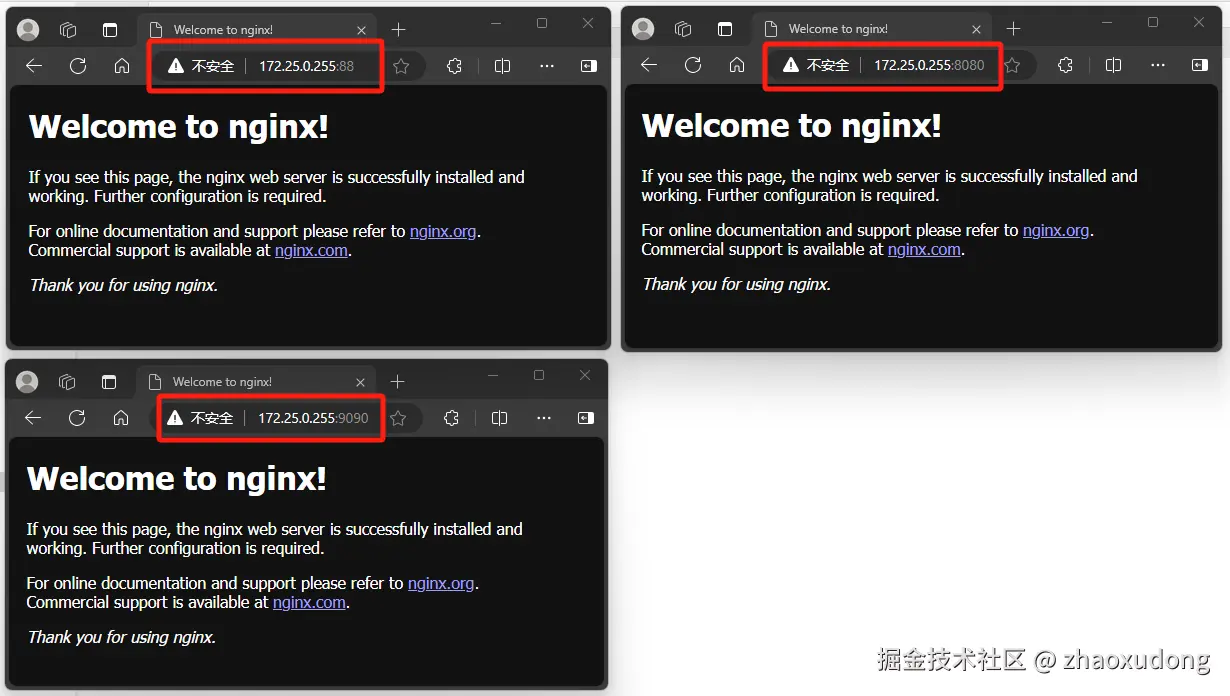Open nginx.org link in port 8080 window
1230x696 pixels.
coord(1056,230)
